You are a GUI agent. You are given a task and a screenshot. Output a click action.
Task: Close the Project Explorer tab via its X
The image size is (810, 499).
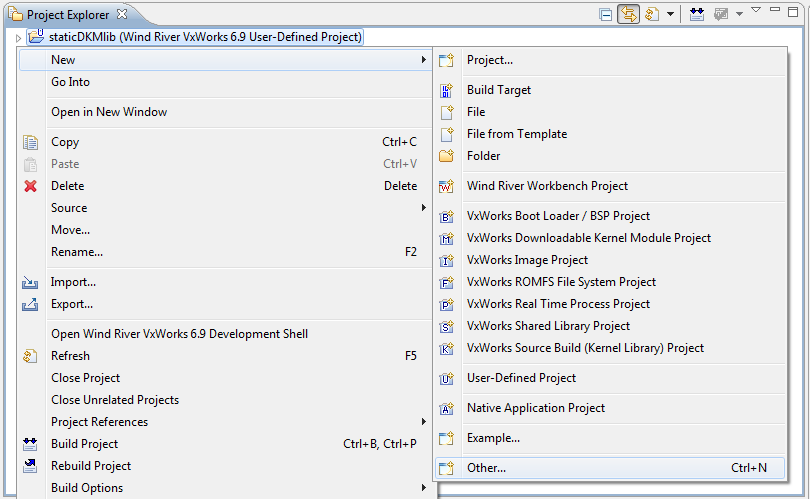coord(122,14)
